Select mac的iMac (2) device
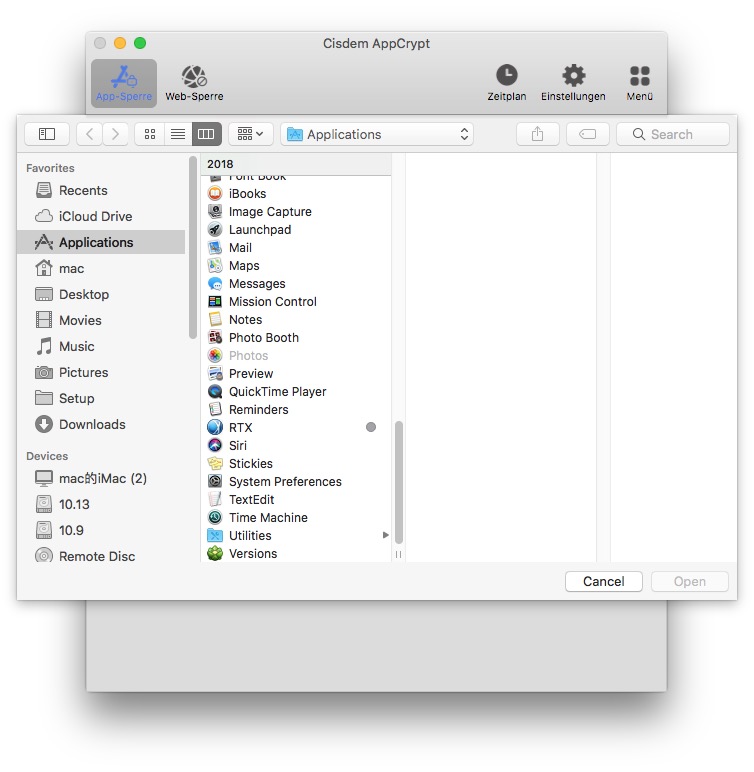 pyautogui.click(x=101, y=478)
